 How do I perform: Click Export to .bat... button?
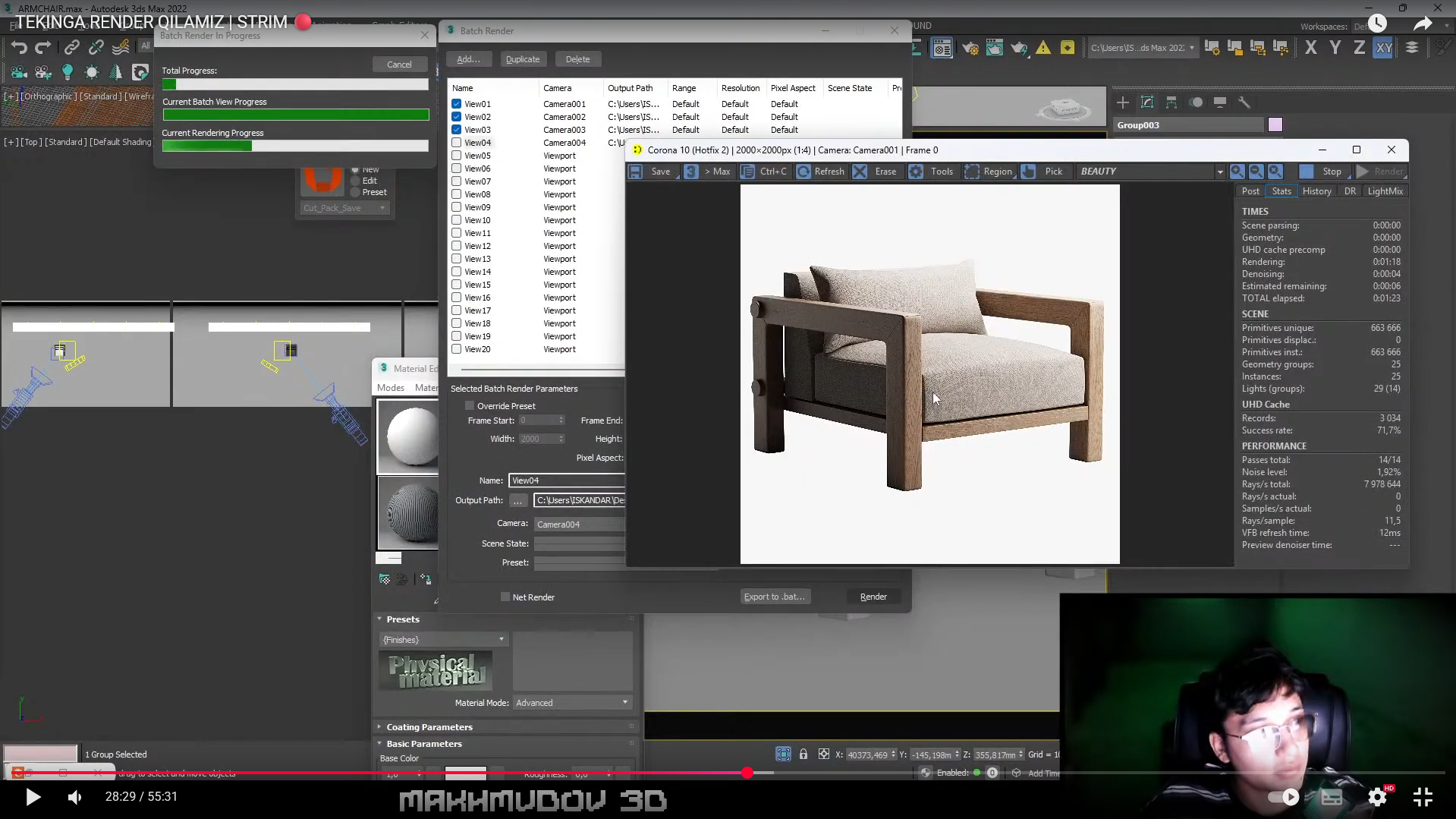(x=775, y=597)
